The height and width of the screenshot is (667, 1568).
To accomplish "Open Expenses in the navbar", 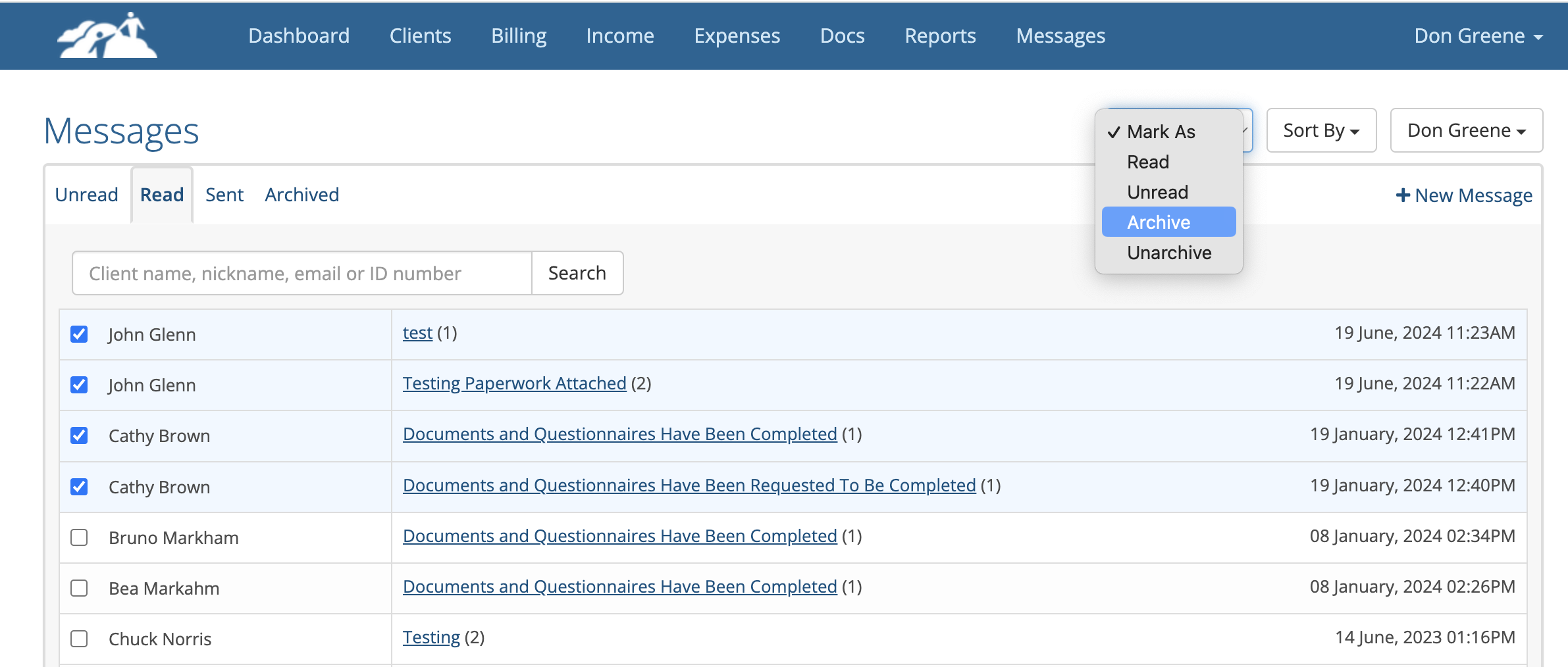I will [x=737, y=36].
